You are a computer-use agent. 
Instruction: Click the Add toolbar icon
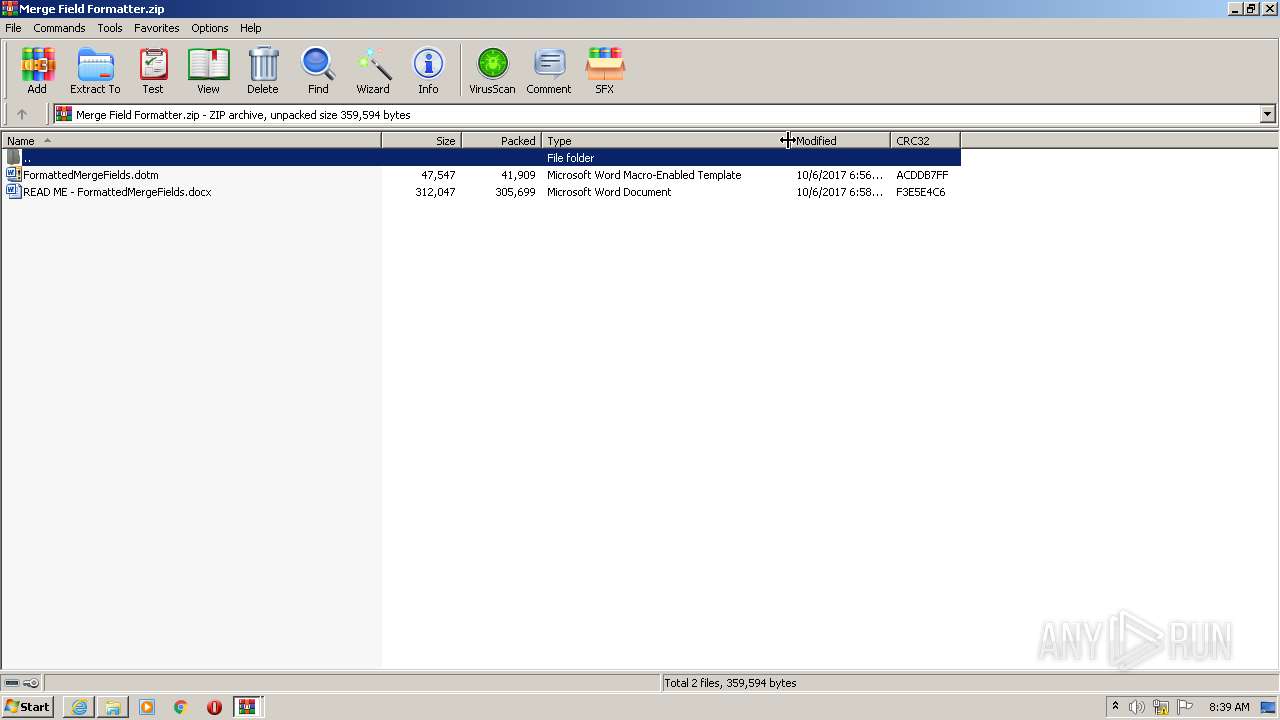(x=37, y=71)
